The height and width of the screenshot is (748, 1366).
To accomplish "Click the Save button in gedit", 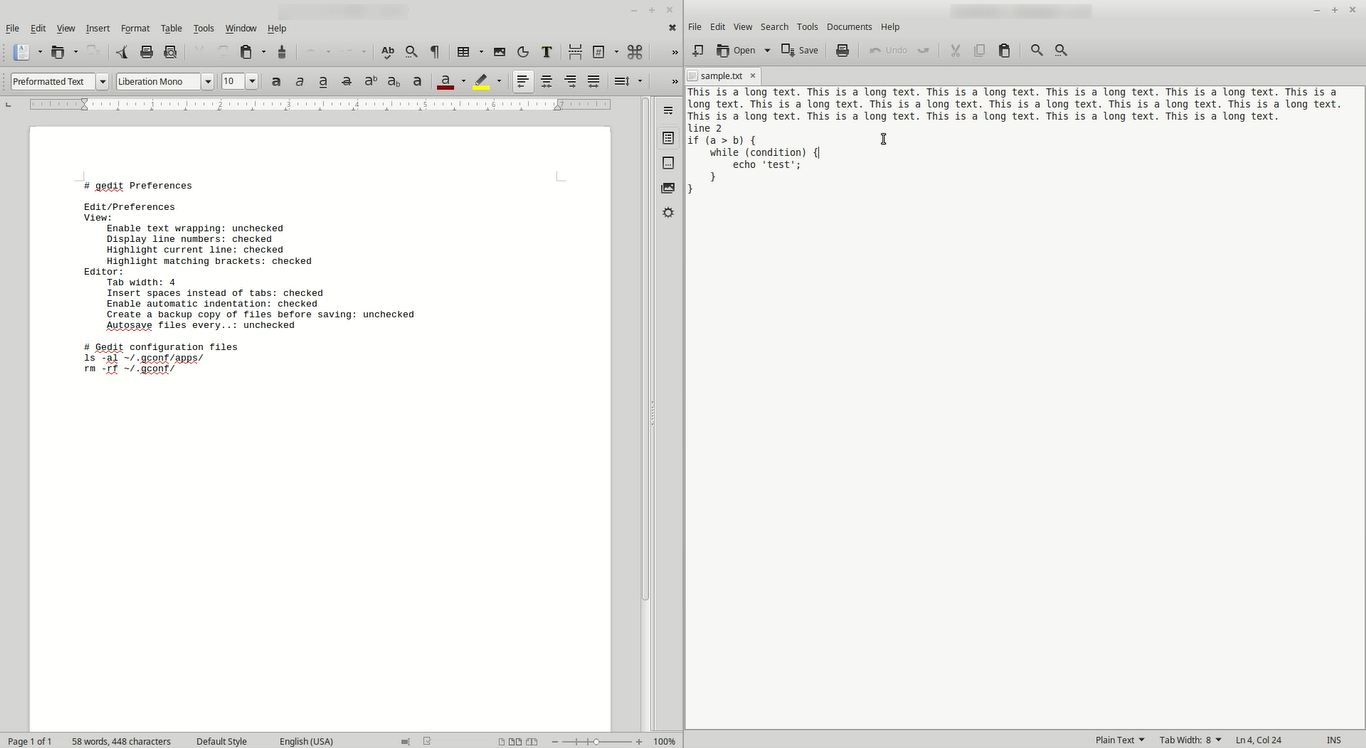I will click(x=800, y=50).
